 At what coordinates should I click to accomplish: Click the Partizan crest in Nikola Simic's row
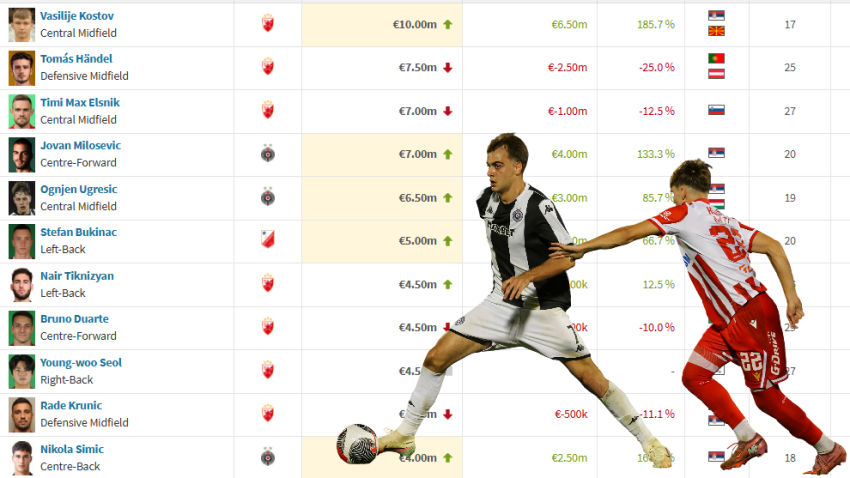(x=268, y=457)
